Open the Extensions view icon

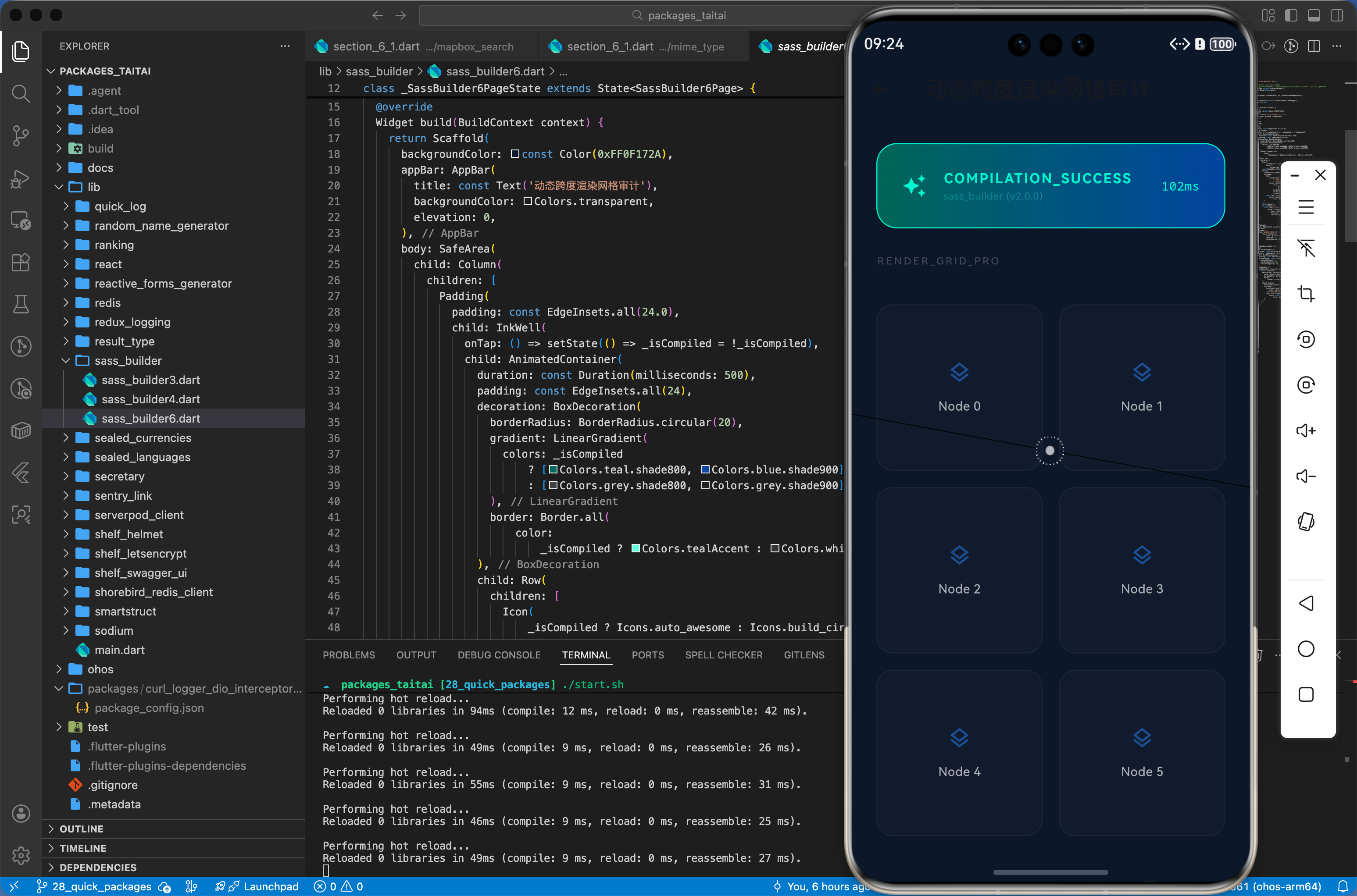pyautogui.click(x=21, y=262)
